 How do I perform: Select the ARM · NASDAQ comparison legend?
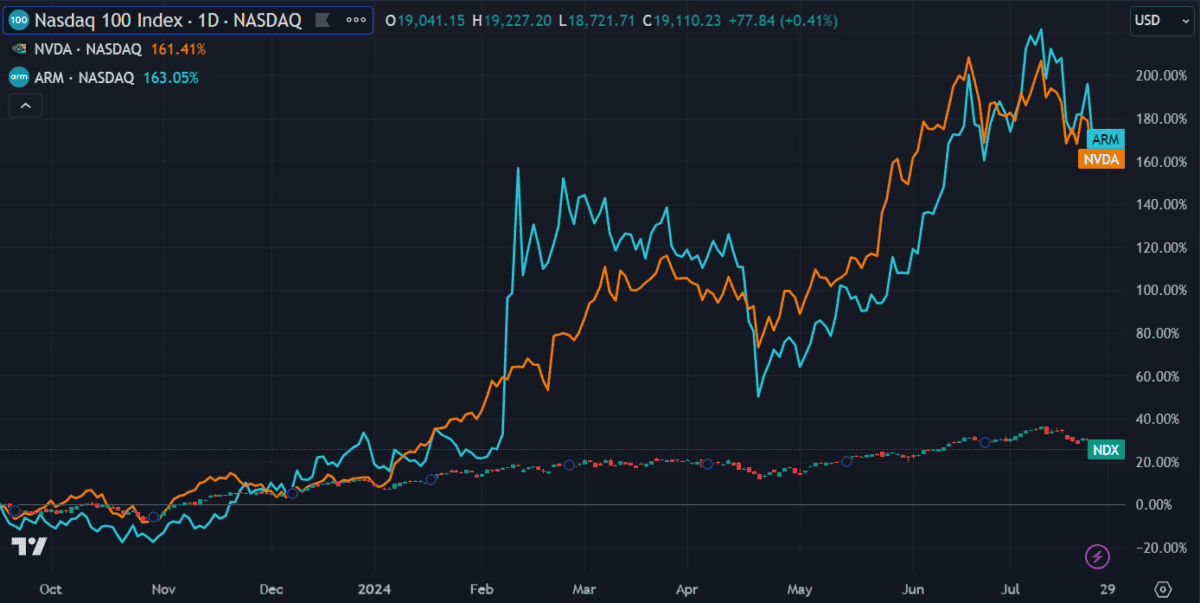86,77
